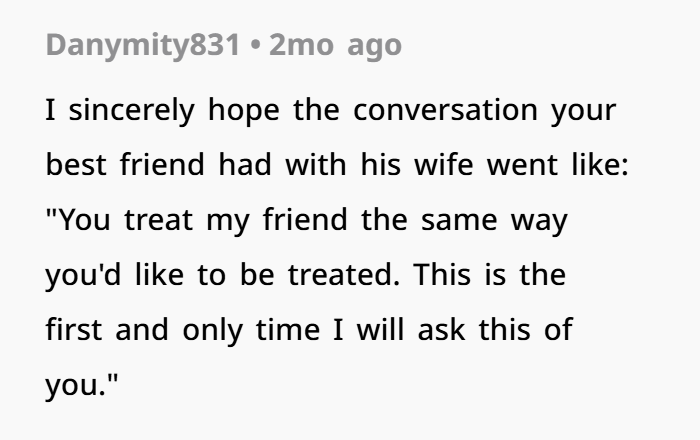700x440 pixels.
Task: Click "ask this of" near the line end
Action: pos(495,329)
